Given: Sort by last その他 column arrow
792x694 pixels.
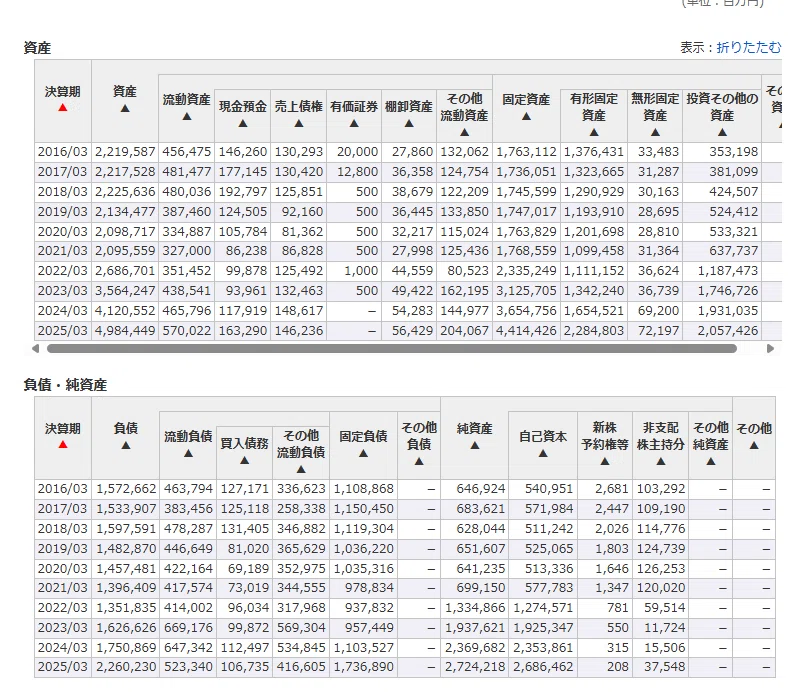Looking at the screenshot, I should coord(754,445).
